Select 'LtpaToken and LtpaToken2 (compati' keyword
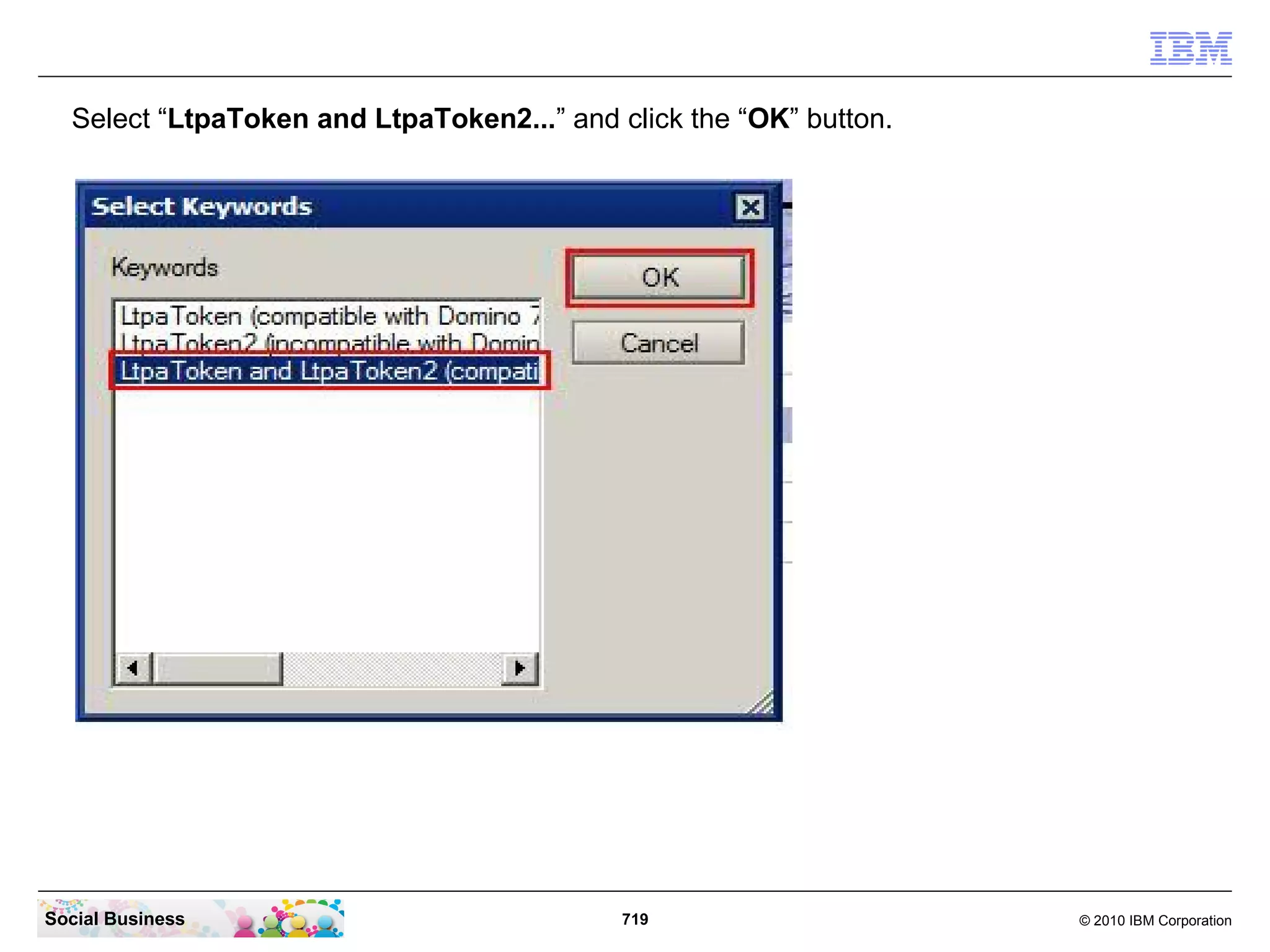 point(328,371)
